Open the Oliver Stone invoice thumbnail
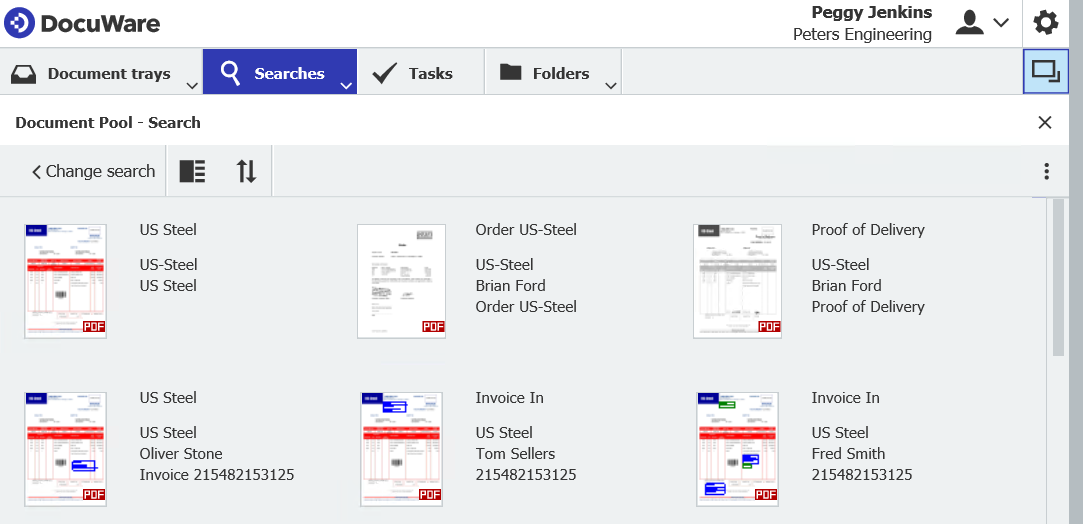Screen dimensions: 1083x524 coord(66,449)
